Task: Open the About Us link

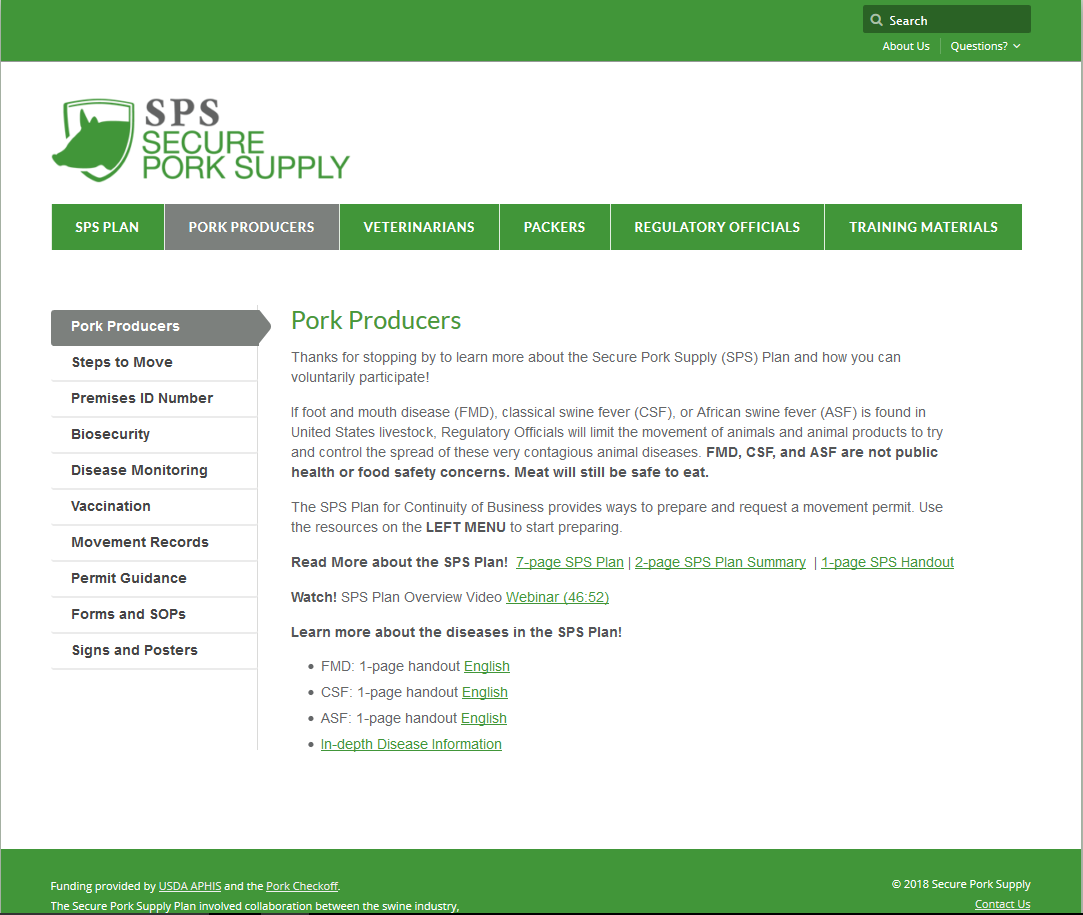Action: click(905, 46)
